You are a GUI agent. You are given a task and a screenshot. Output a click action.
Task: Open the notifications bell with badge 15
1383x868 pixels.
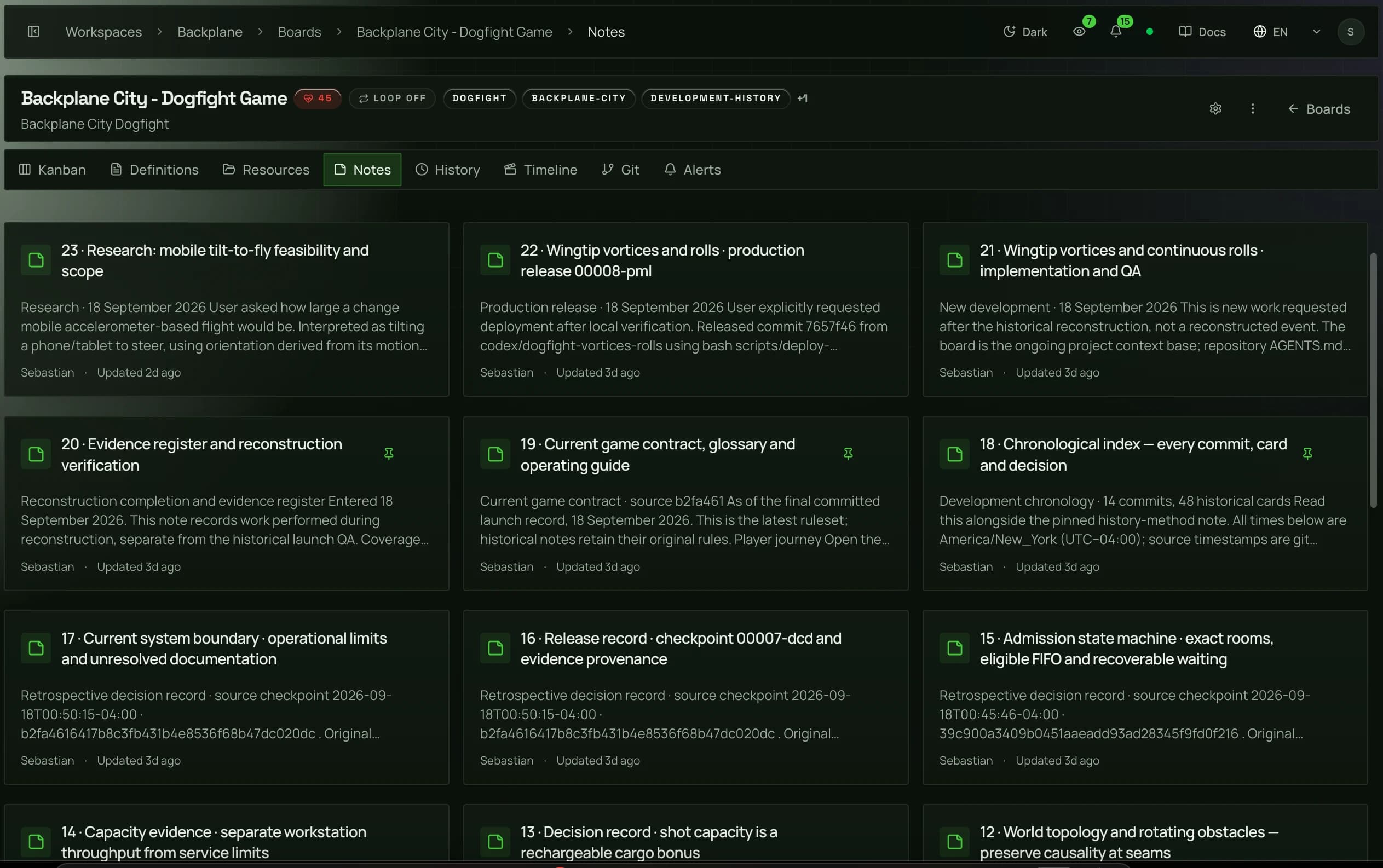1115,32
